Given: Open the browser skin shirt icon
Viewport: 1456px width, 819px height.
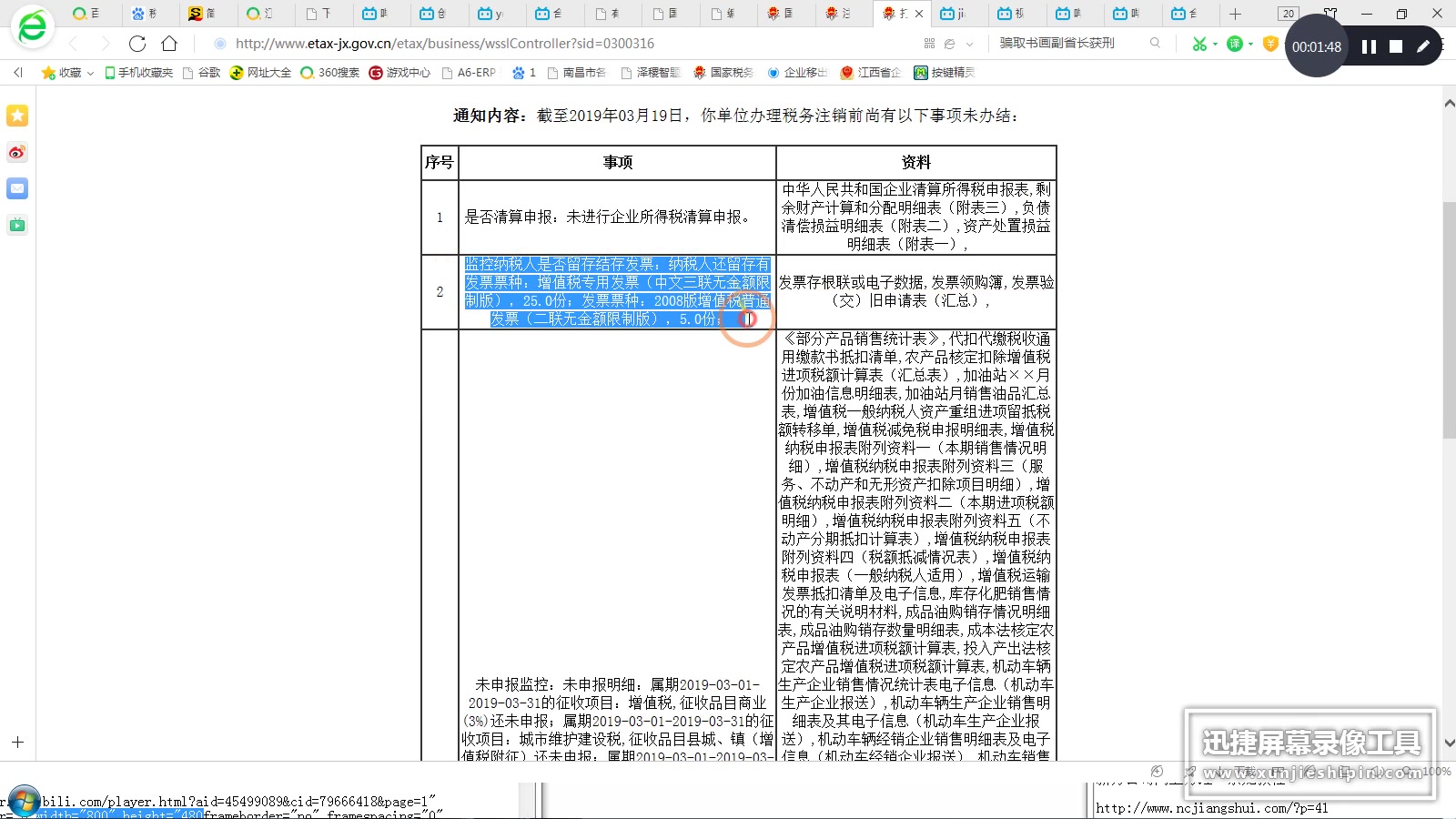Looking at the screenshot, I should 1330,13.
